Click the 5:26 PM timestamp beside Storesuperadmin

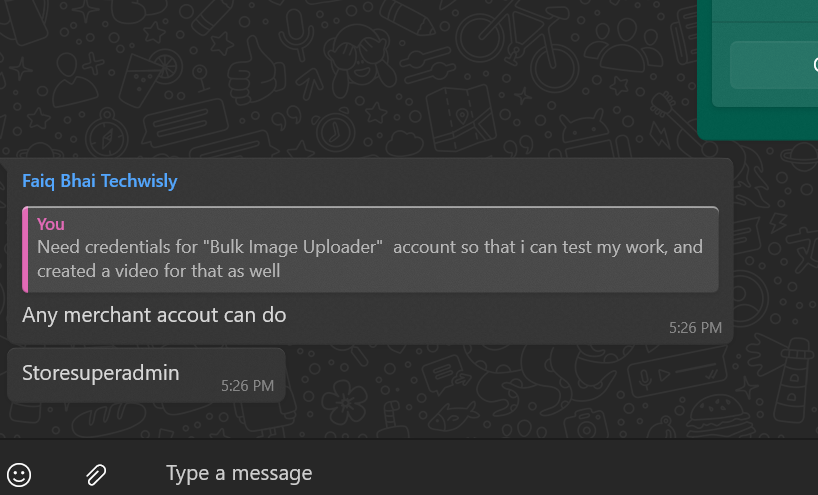coord(247,385)
